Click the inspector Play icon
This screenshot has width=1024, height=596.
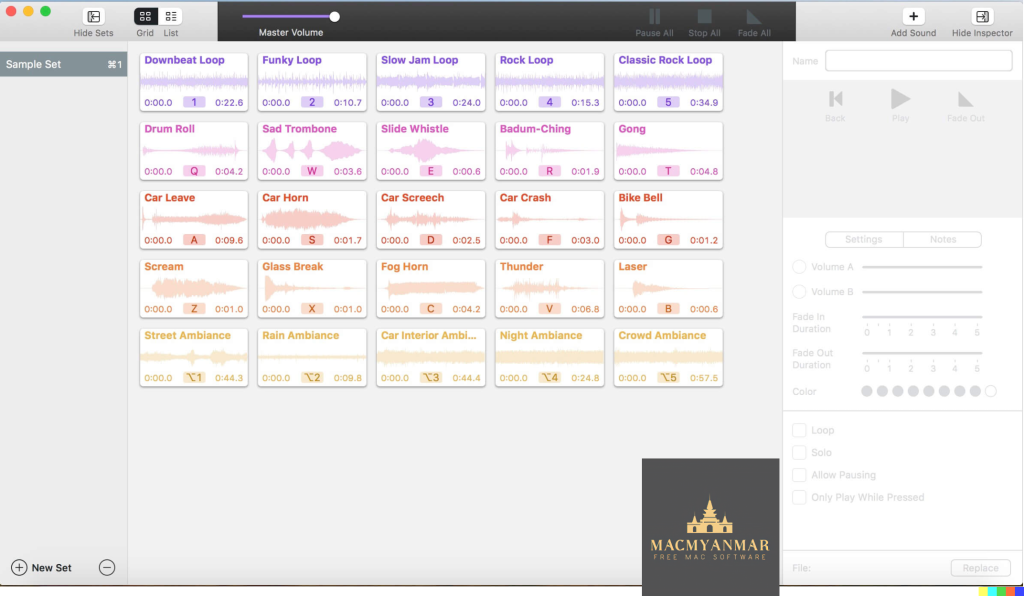tap(901, 99)
